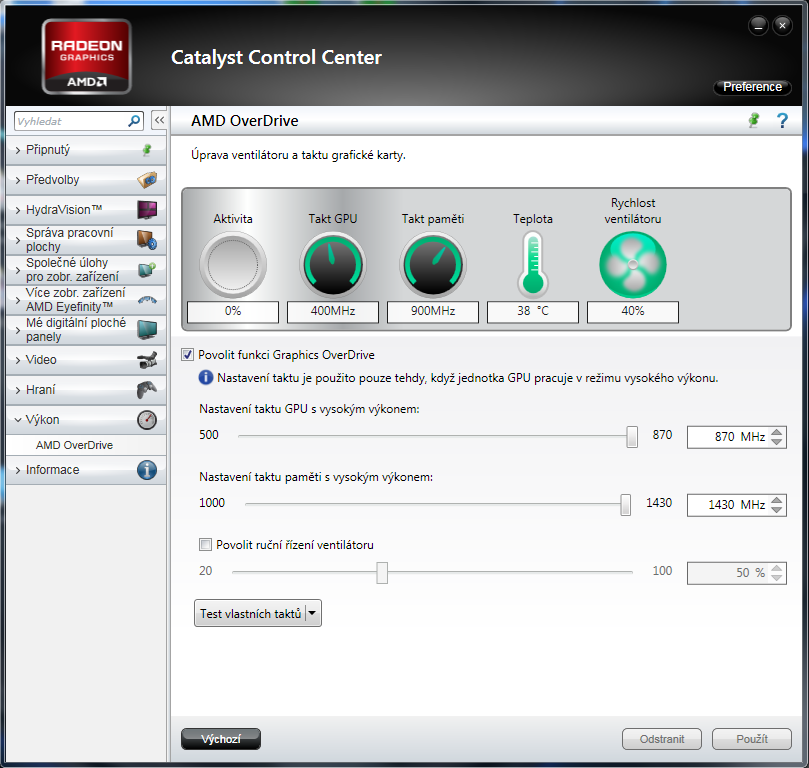Click the Informace blue info icon
Screen dimensions: 809x768
pos(147,470)
